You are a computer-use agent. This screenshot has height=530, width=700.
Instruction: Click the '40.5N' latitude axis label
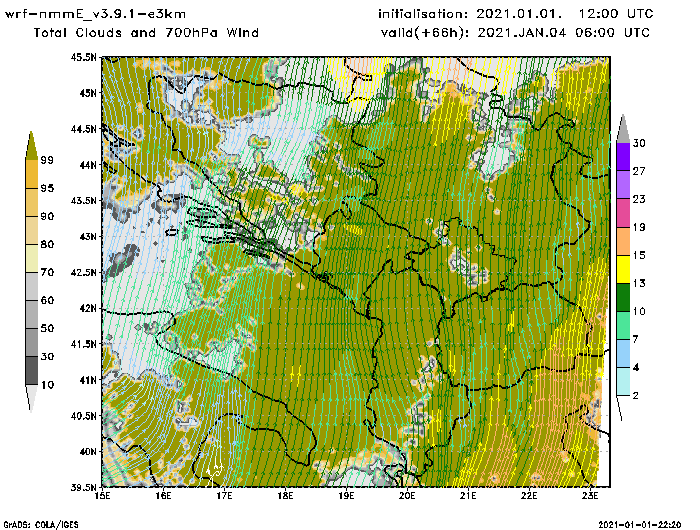pyautogui.click(x=83, y=416)
